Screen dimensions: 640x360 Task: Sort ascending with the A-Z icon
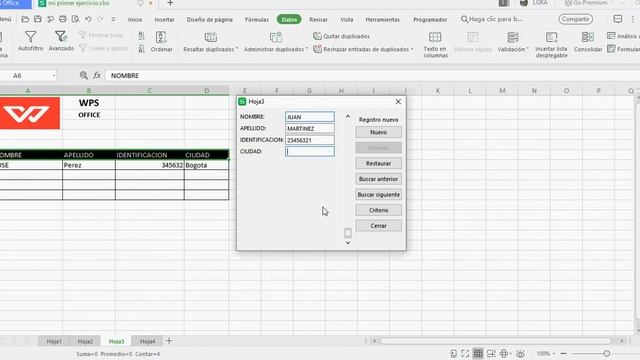141,36
